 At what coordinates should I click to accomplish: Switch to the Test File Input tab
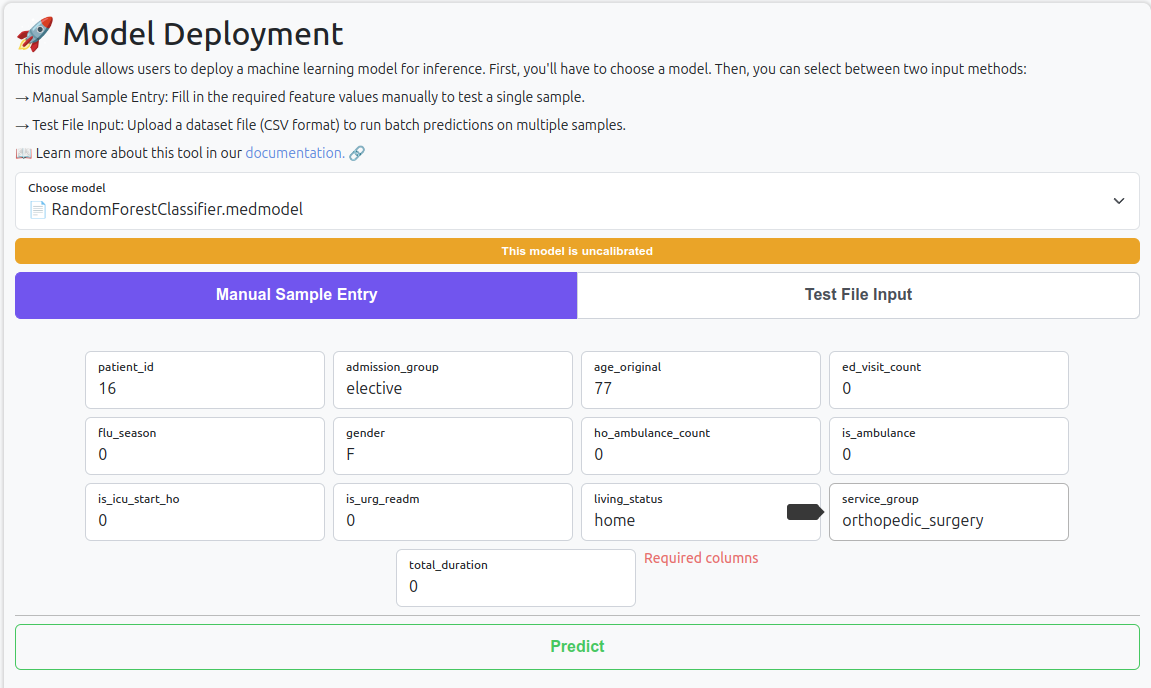(858, 295)
